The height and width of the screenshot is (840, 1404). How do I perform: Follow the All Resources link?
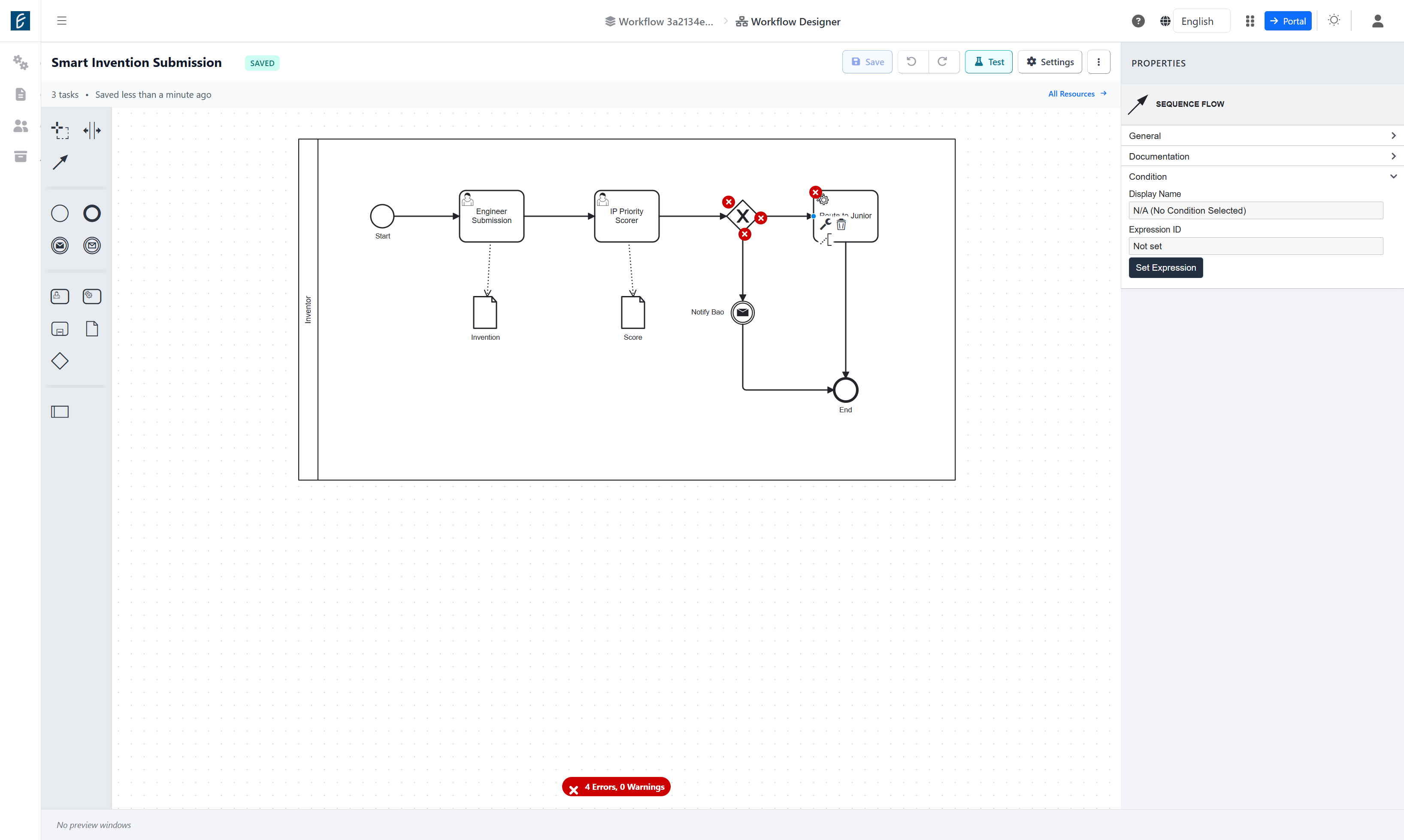pos(1077,94)
